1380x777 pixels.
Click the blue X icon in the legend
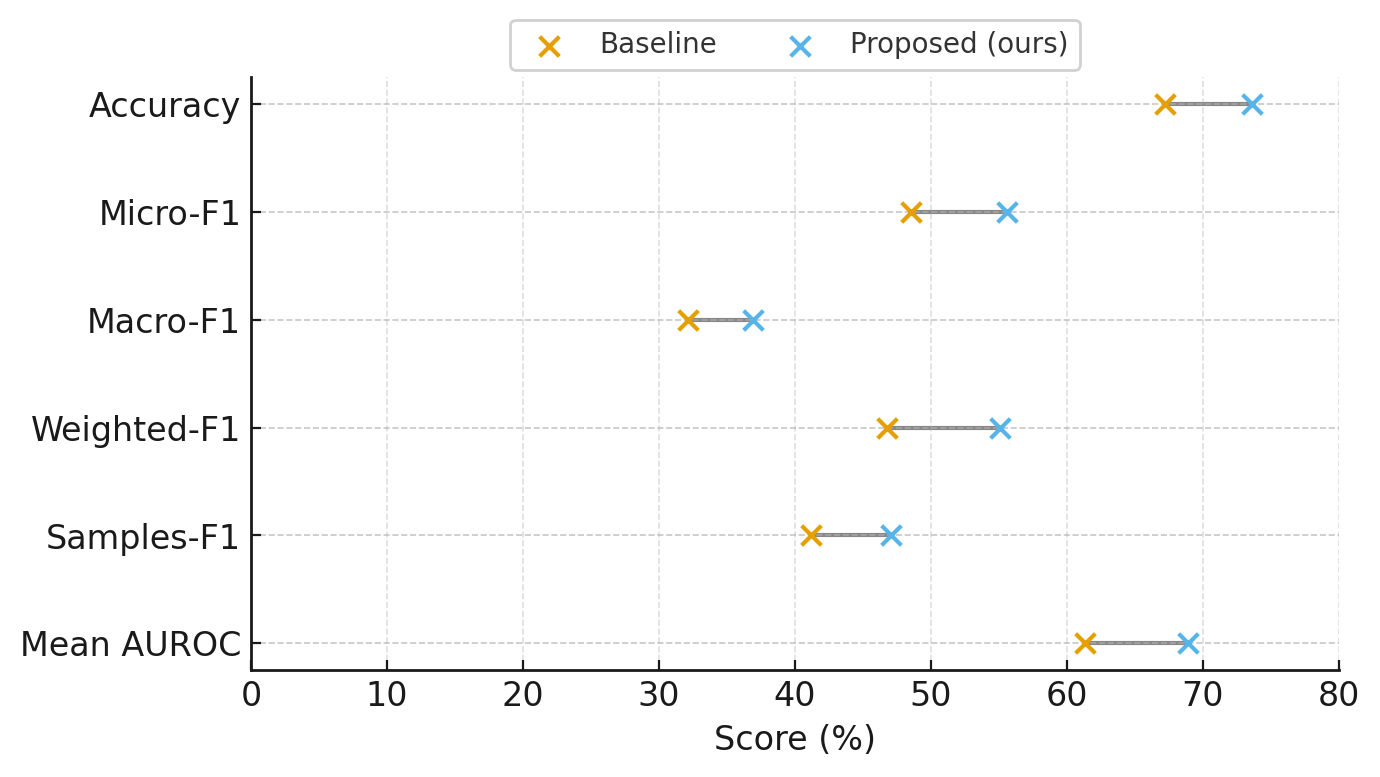click(x=799, y=46)
